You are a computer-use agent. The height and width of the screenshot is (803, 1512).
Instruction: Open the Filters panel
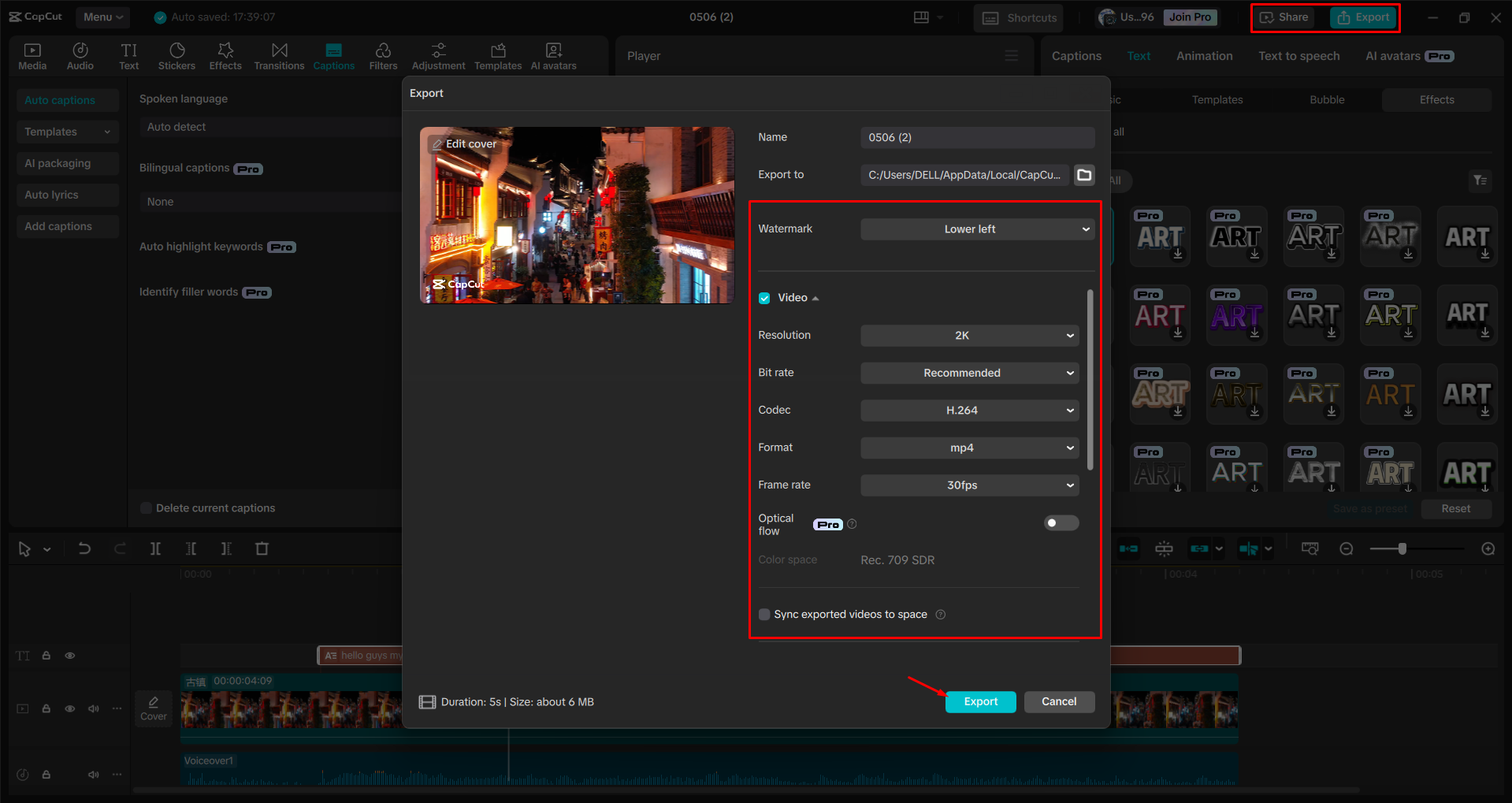(383, 56)
